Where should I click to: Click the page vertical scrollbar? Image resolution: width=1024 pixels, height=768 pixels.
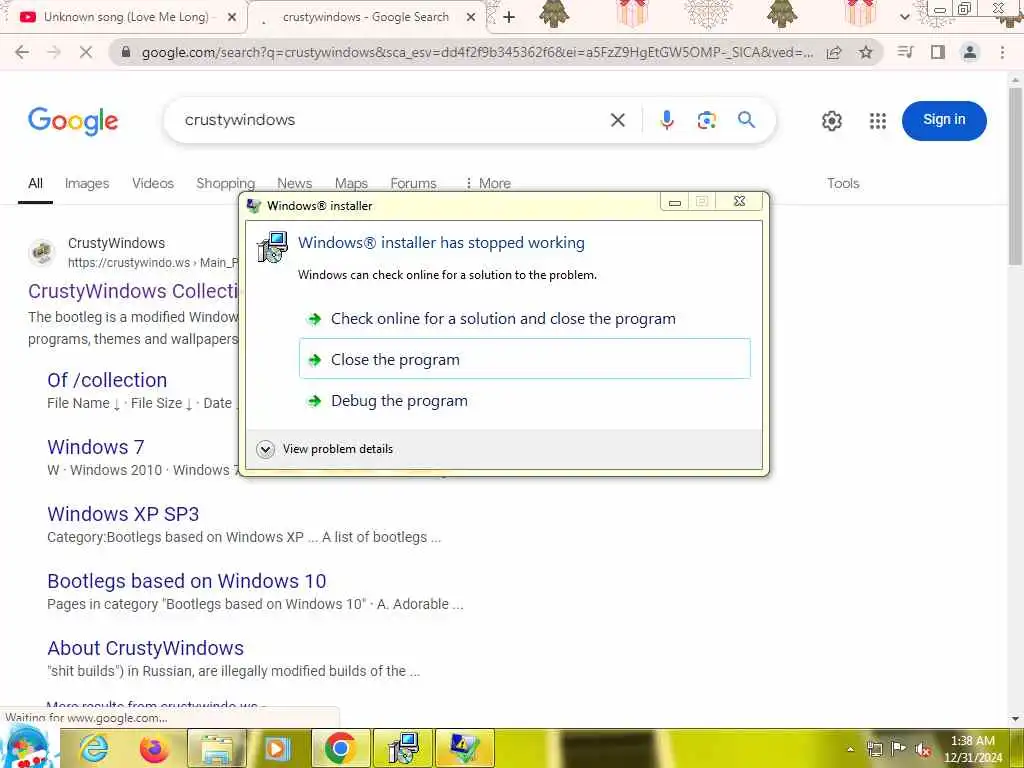(1015, 176)
